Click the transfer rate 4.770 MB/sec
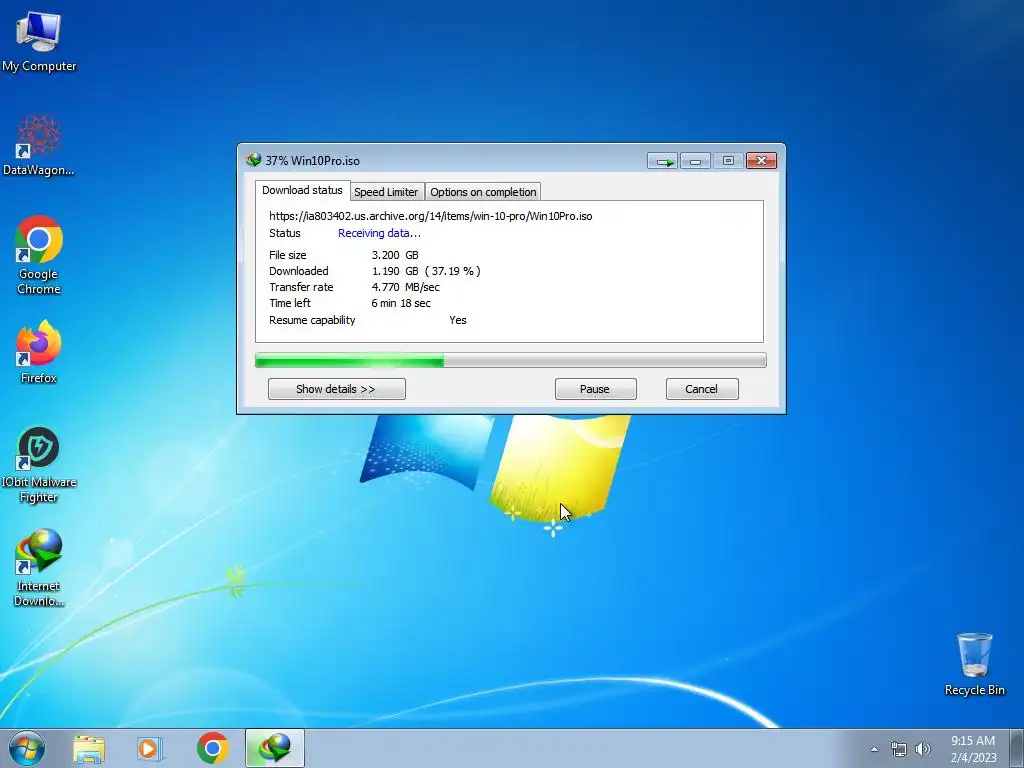This screenshot has height=768, width=1024. coord(405,287)
